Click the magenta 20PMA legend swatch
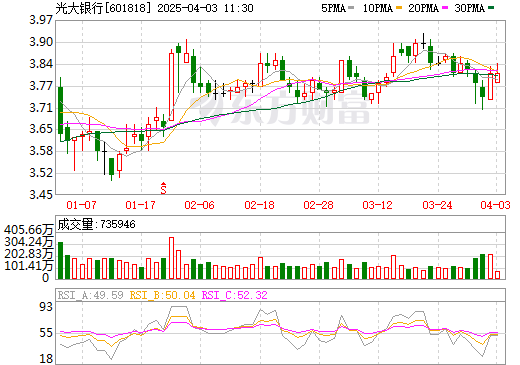520x365 pixels. pyautogui.click(x=445, y=8)
